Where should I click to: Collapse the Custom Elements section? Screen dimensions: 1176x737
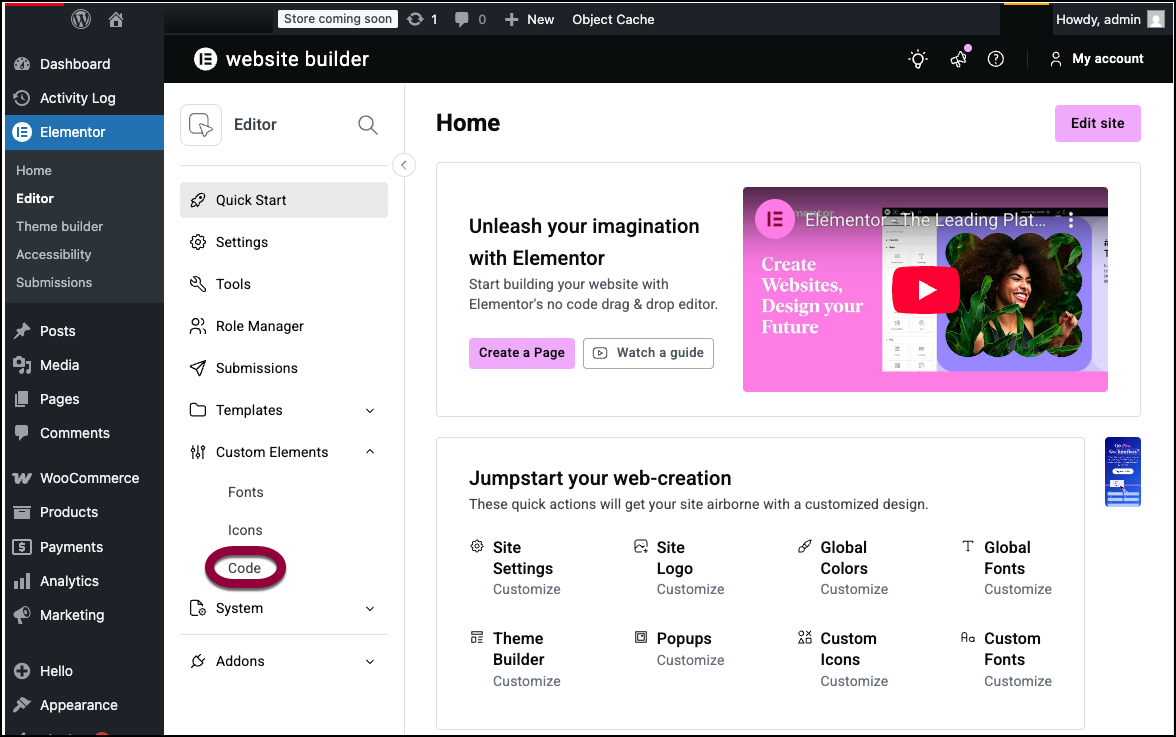[370, 453]
